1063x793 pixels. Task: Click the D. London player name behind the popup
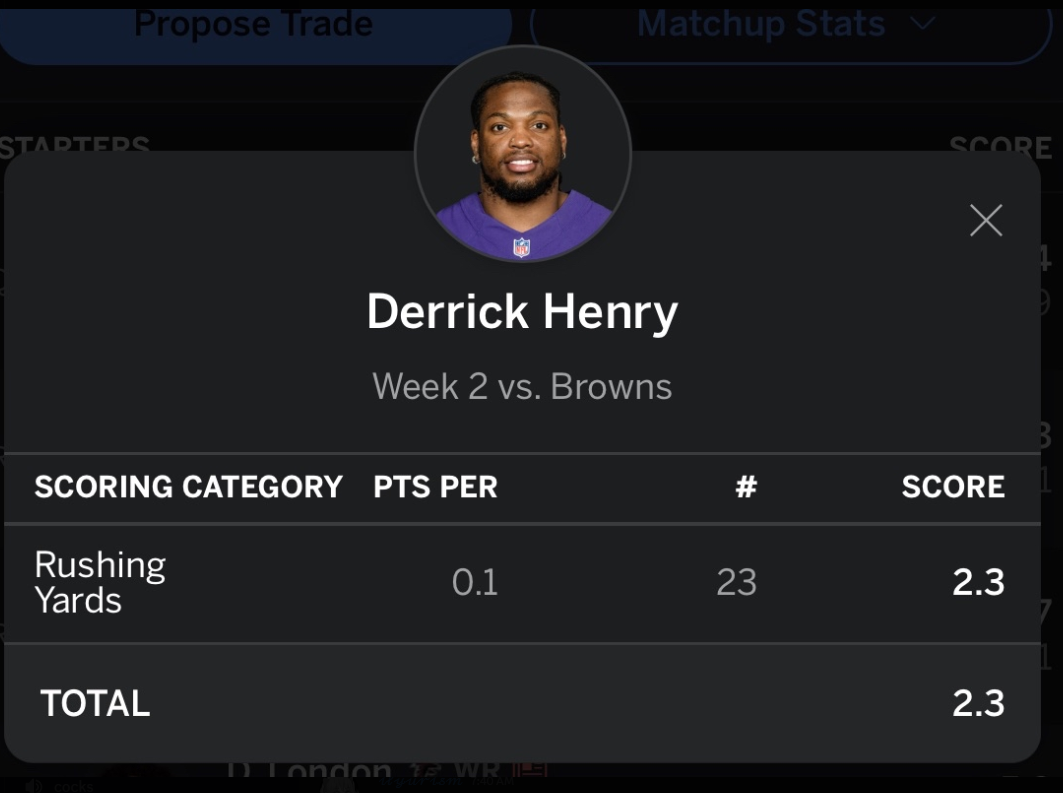coord(310,770)
